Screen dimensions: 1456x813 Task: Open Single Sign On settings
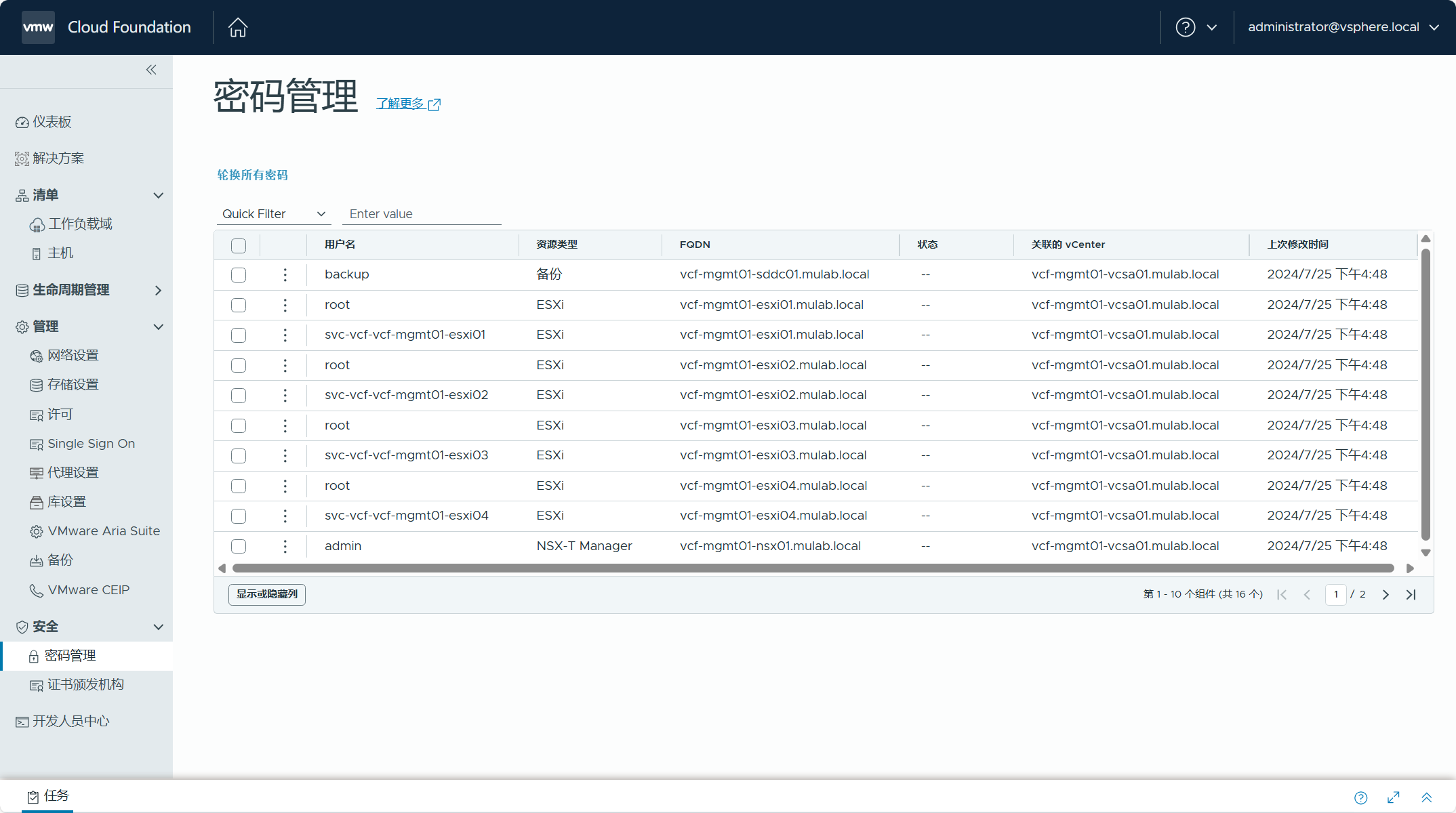tap(82, 443)
